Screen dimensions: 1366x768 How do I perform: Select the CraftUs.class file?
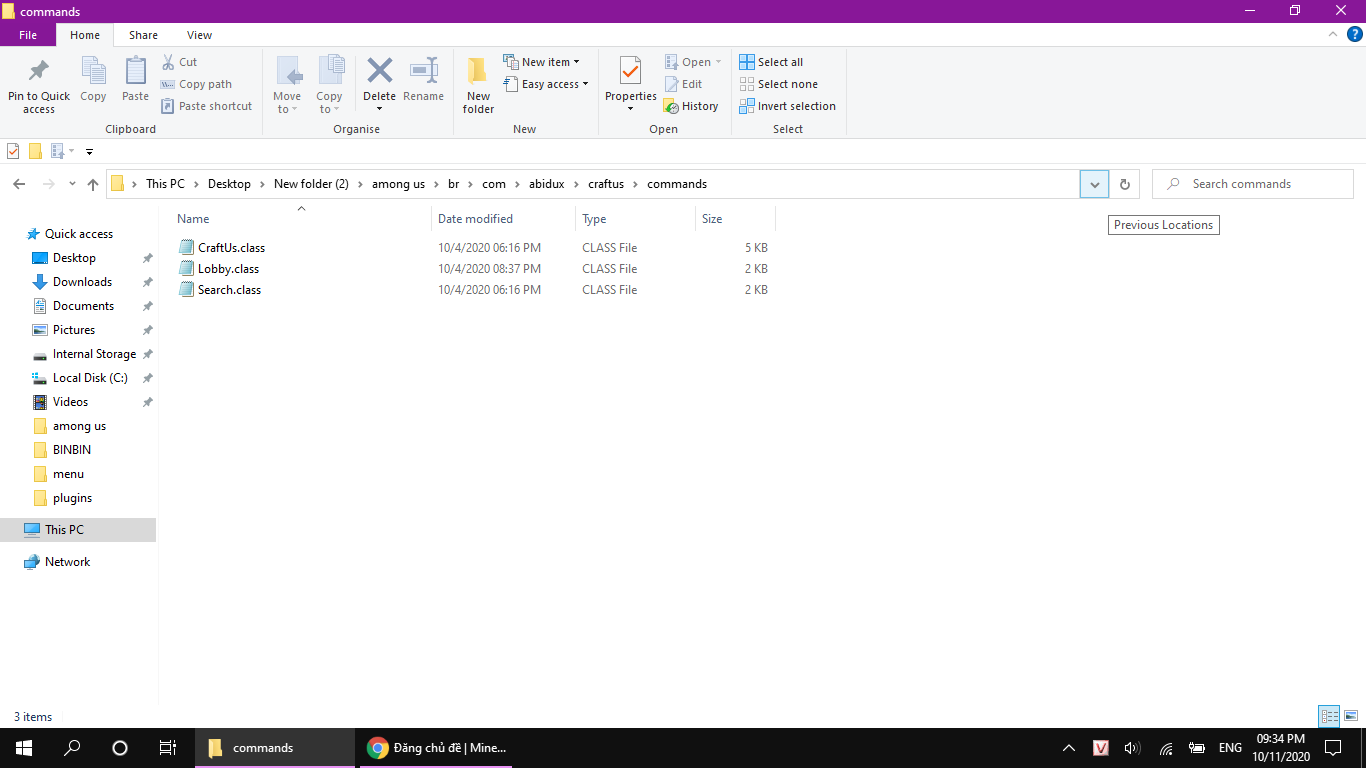[231, 247]
